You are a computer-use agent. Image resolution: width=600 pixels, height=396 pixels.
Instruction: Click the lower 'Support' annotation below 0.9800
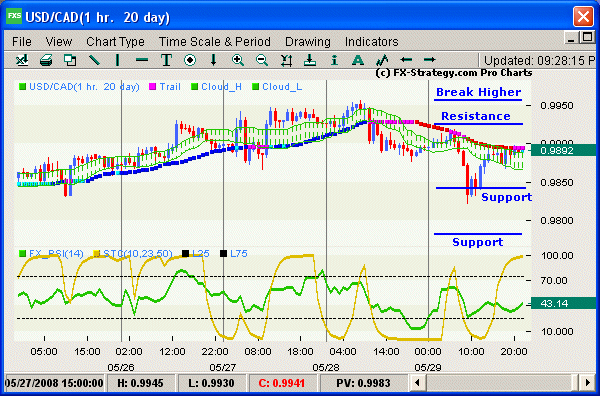click(x=478, y=242)
